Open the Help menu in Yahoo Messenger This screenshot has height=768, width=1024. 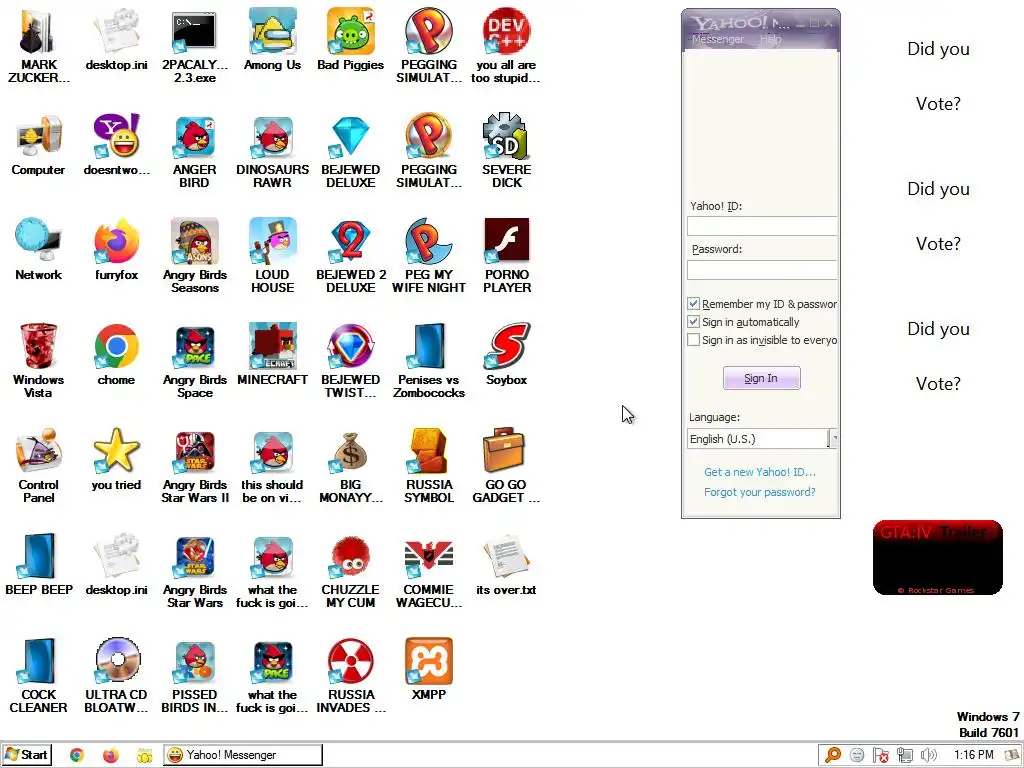(x=771, y=39)
